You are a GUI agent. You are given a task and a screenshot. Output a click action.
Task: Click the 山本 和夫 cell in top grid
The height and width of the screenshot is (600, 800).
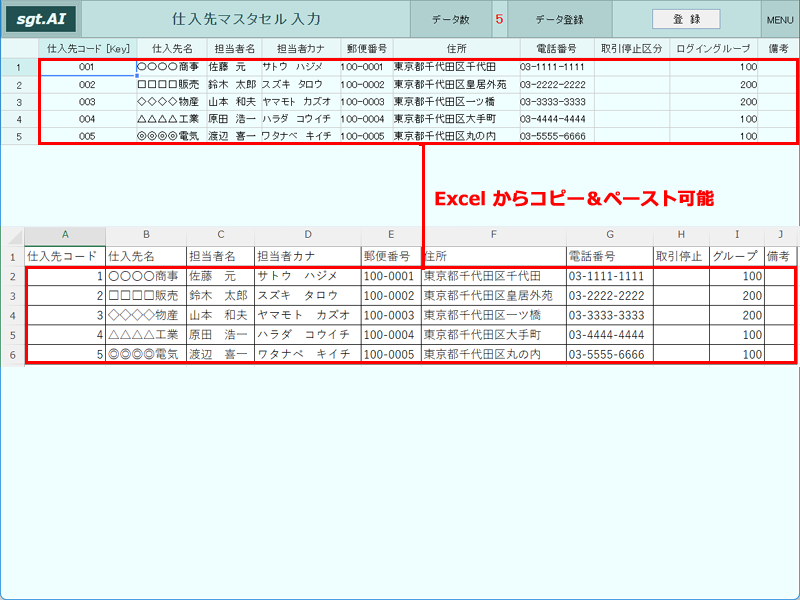(x=234, y=102)
